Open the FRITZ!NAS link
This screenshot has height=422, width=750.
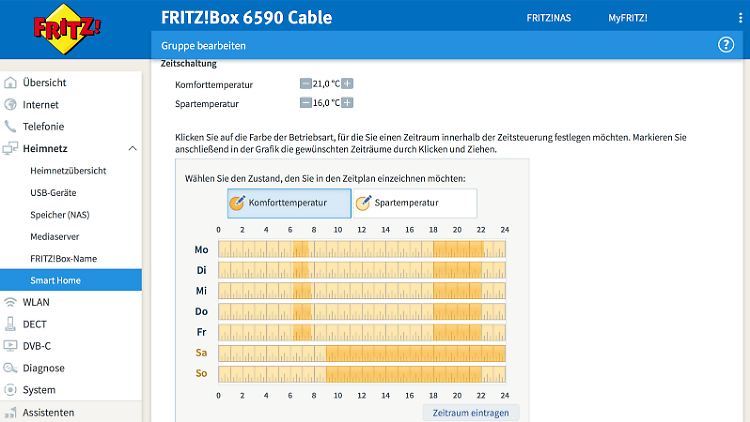(x=549, y=18)
